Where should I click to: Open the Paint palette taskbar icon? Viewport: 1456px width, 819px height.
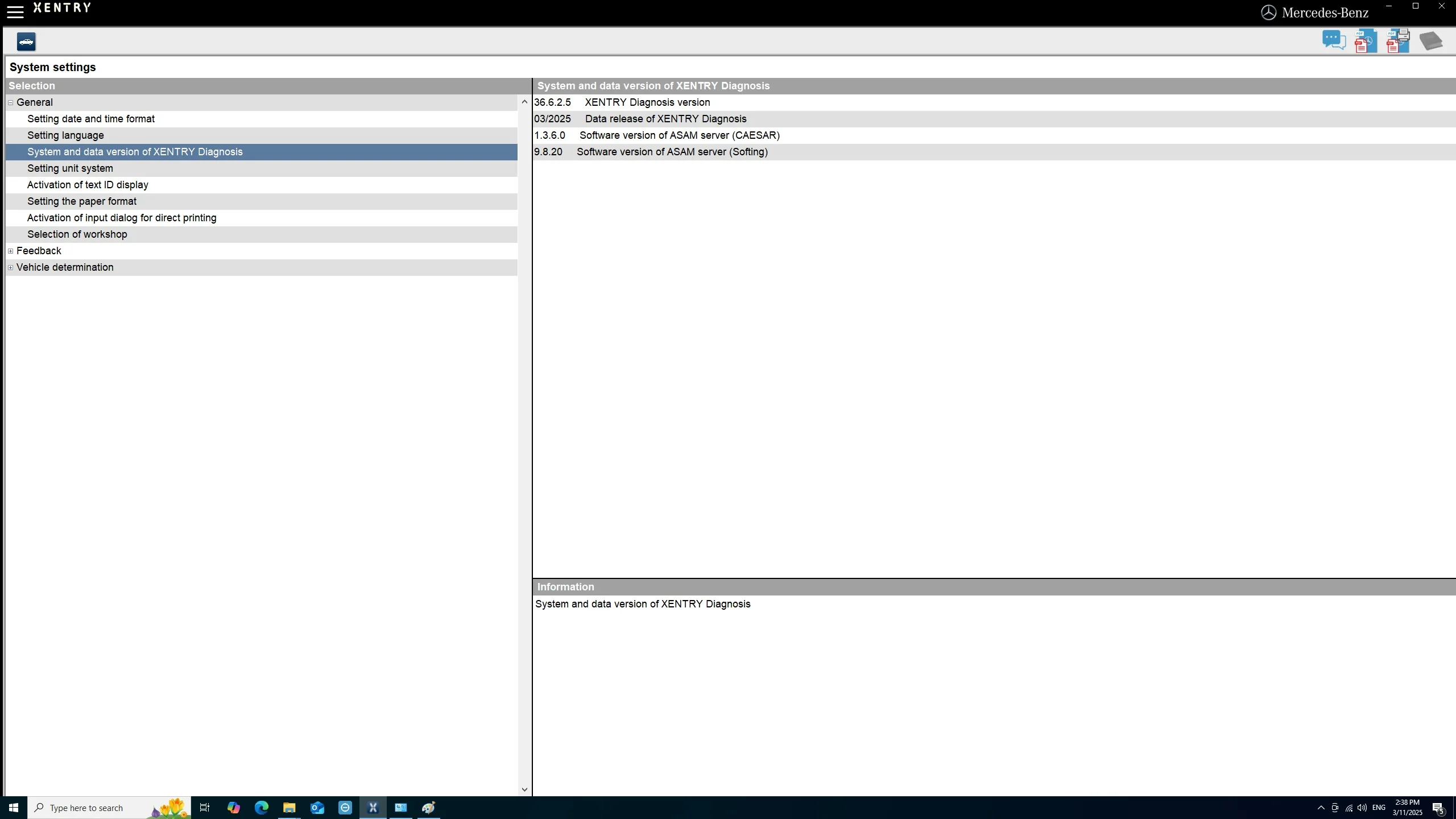(429, 808)
